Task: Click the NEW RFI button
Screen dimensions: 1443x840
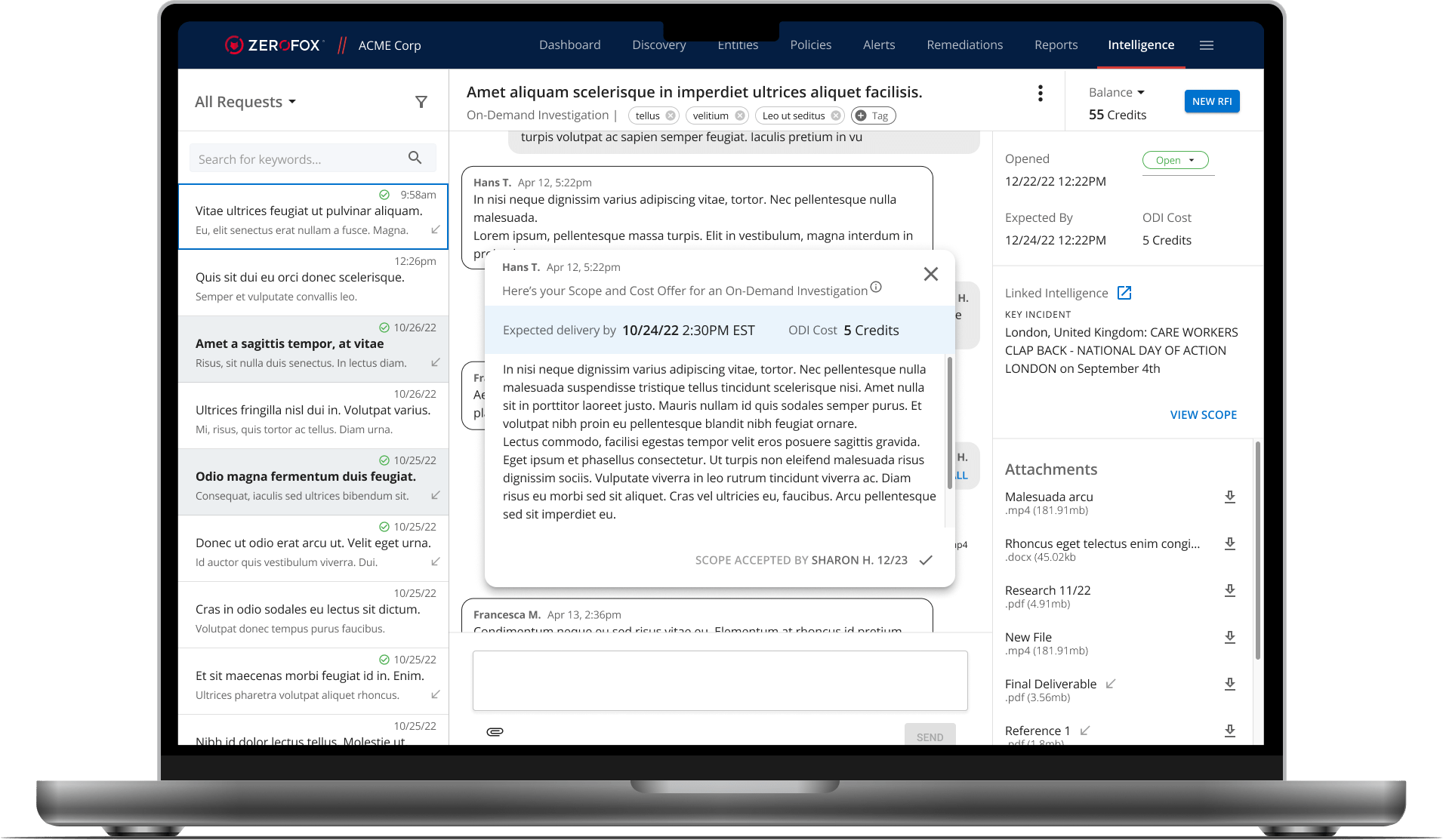Action: [1211, 101]
